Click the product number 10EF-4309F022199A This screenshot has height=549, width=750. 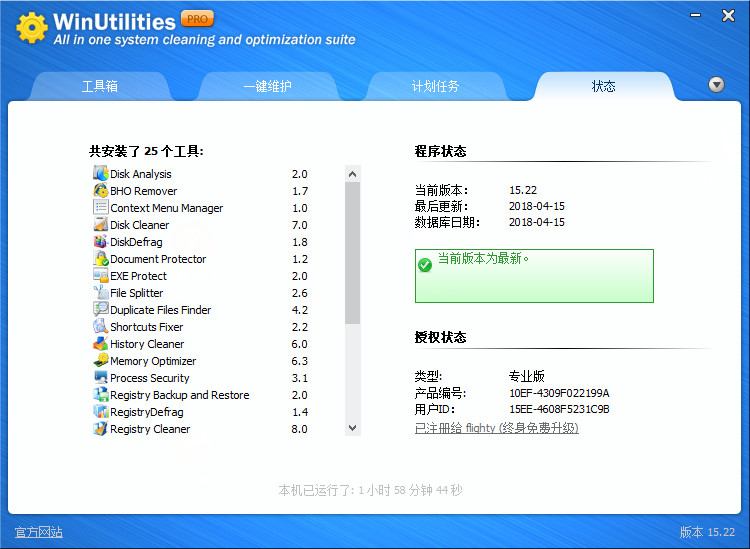pos(559,393)
